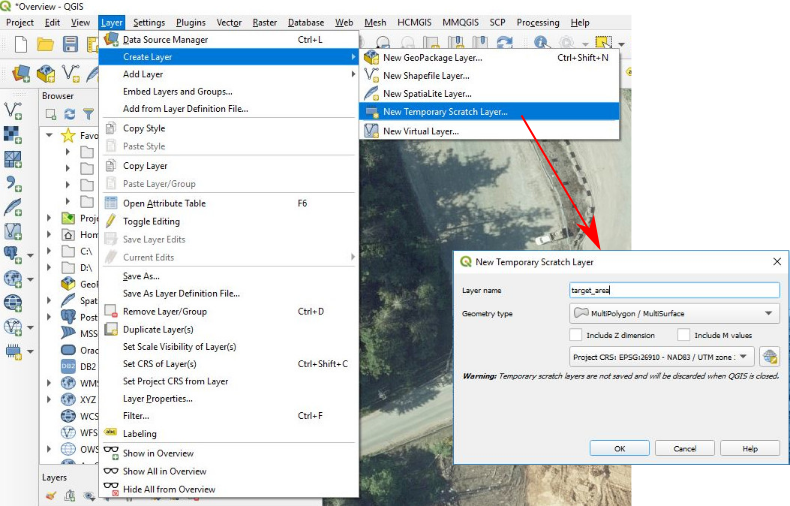This screenshot has width=790, height=506.
Task: Open the Raster menu
Action: (265, 23)
